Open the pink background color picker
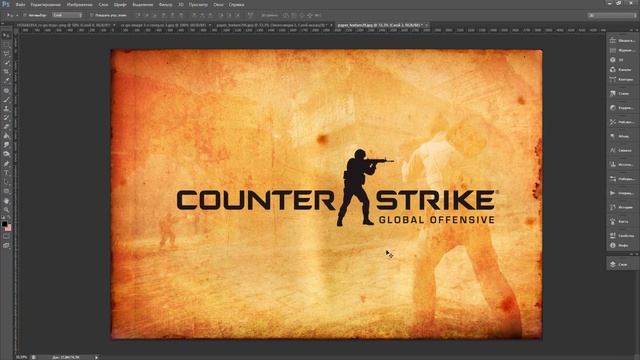This screenshot has height=360, width=640. [9, 228]
